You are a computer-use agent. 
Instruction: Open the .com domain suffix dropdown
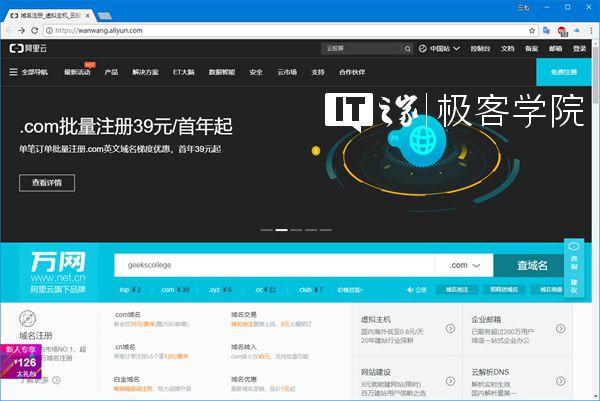[464, 265]
